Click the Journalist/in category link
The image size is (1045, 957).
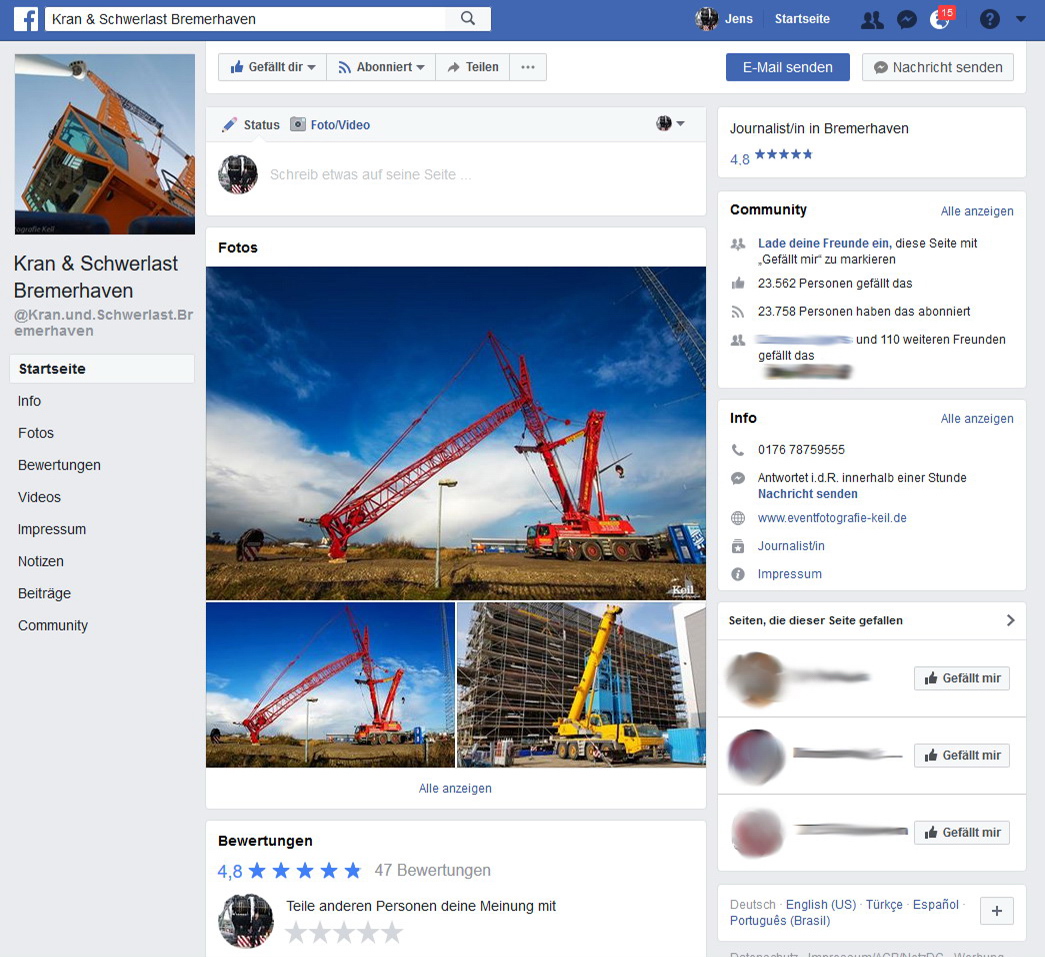791,546
